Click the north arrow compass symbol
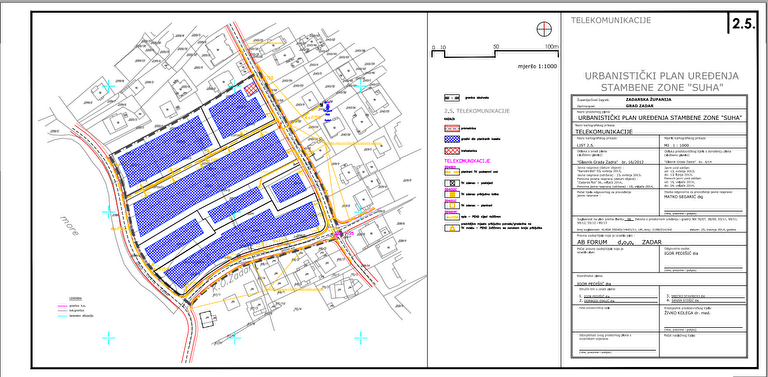Screen dimensions: 768x377 point(543,29)
